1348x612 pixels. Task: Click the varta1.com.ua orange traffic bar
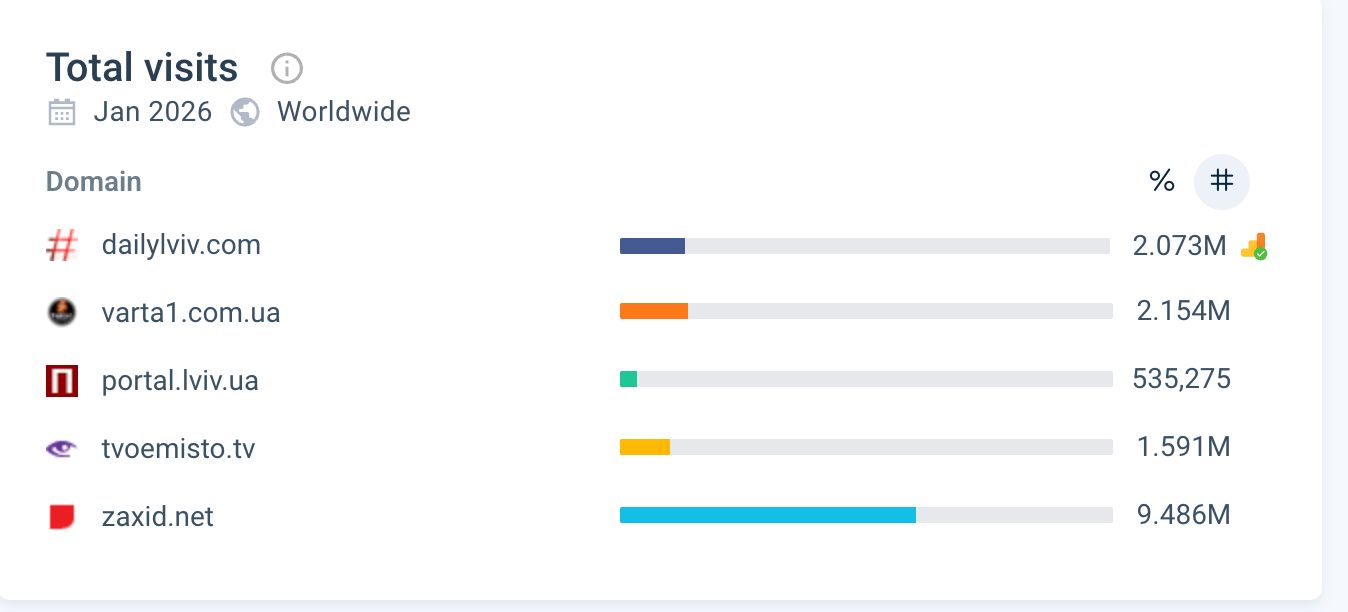pyautogui.click(x=654, y=311)
